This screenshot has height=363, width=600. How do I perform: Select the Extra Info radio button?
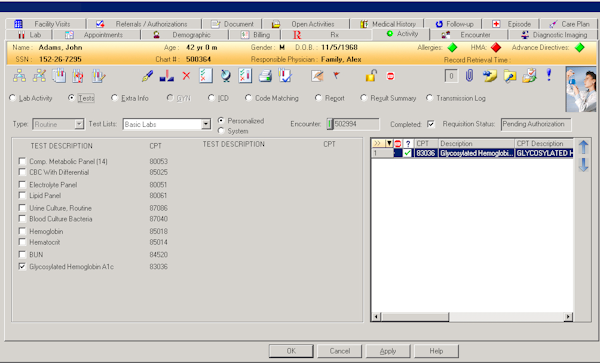point(114,98)
